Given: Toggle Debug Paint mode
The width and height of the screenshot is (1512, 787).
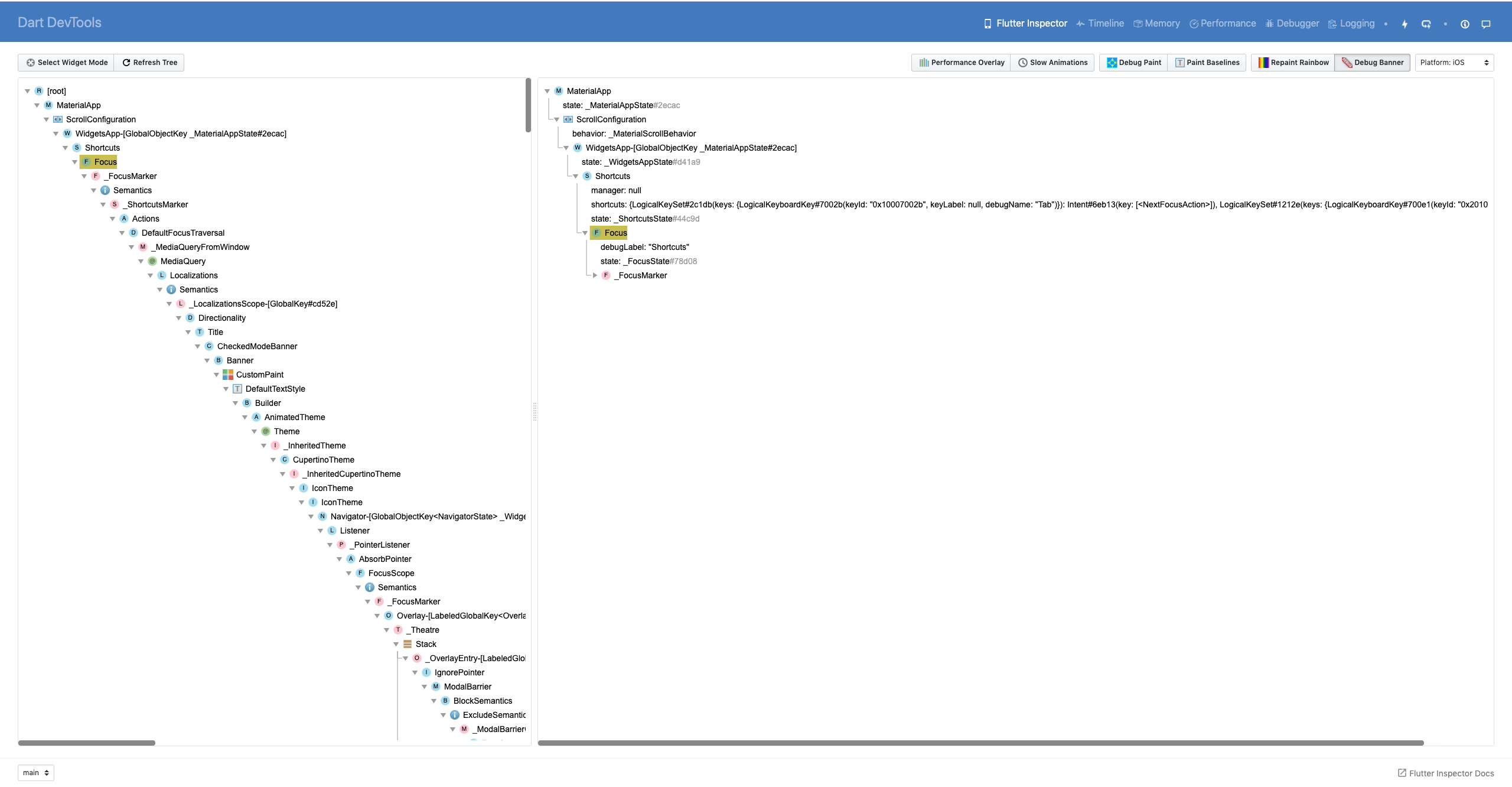Looking at the screenshot, I should coord(1133,62).
